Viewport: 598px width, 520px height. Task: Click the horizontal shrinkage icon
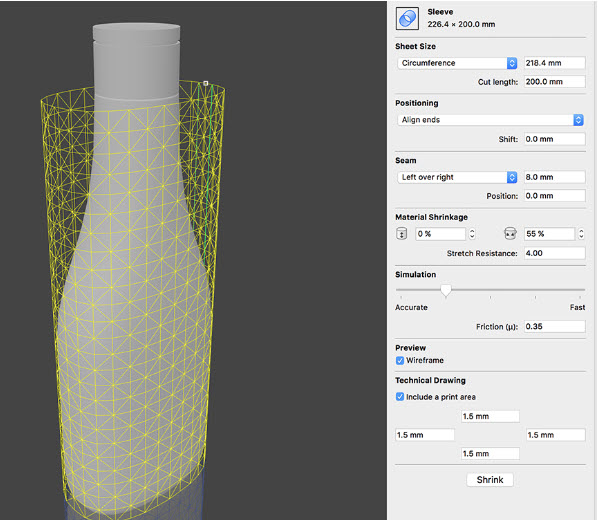(x=510, y=233)
